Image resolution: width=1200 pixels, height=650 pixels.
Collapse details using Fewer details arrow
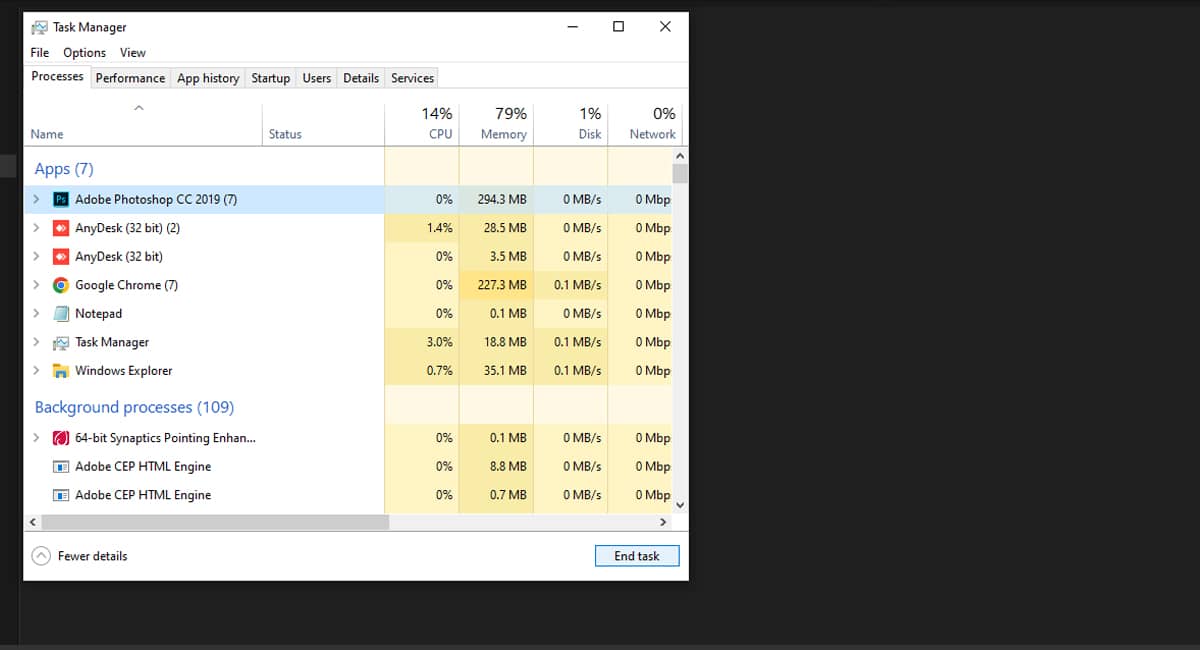pyautogui.click(x=41, y=555)
